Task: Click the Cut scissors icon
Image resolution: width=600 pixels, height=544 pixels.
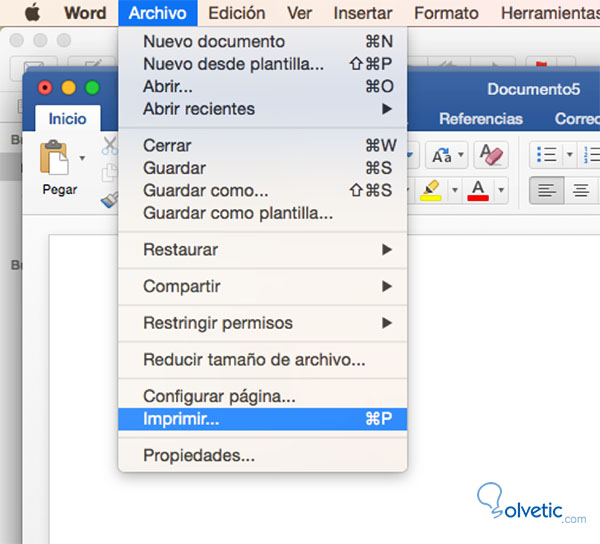Action: tap(110, 146)
